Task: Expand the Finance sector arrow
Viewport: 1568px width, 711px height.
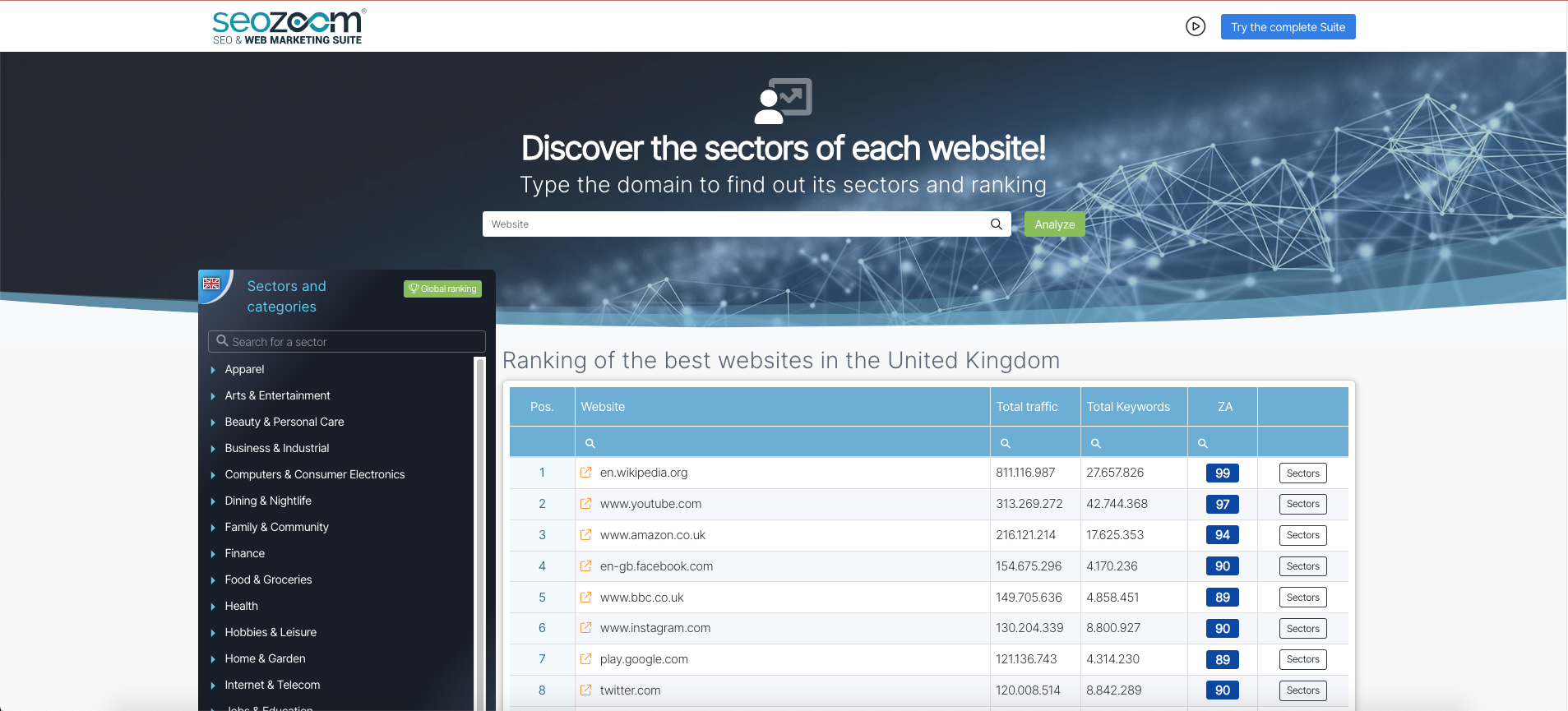Action: (213, 554)
